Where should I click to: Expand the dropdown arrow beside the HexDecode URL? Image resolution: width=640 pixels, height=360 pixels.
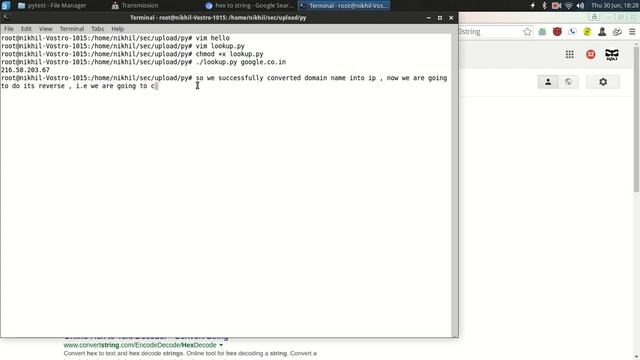click(221, 345)
